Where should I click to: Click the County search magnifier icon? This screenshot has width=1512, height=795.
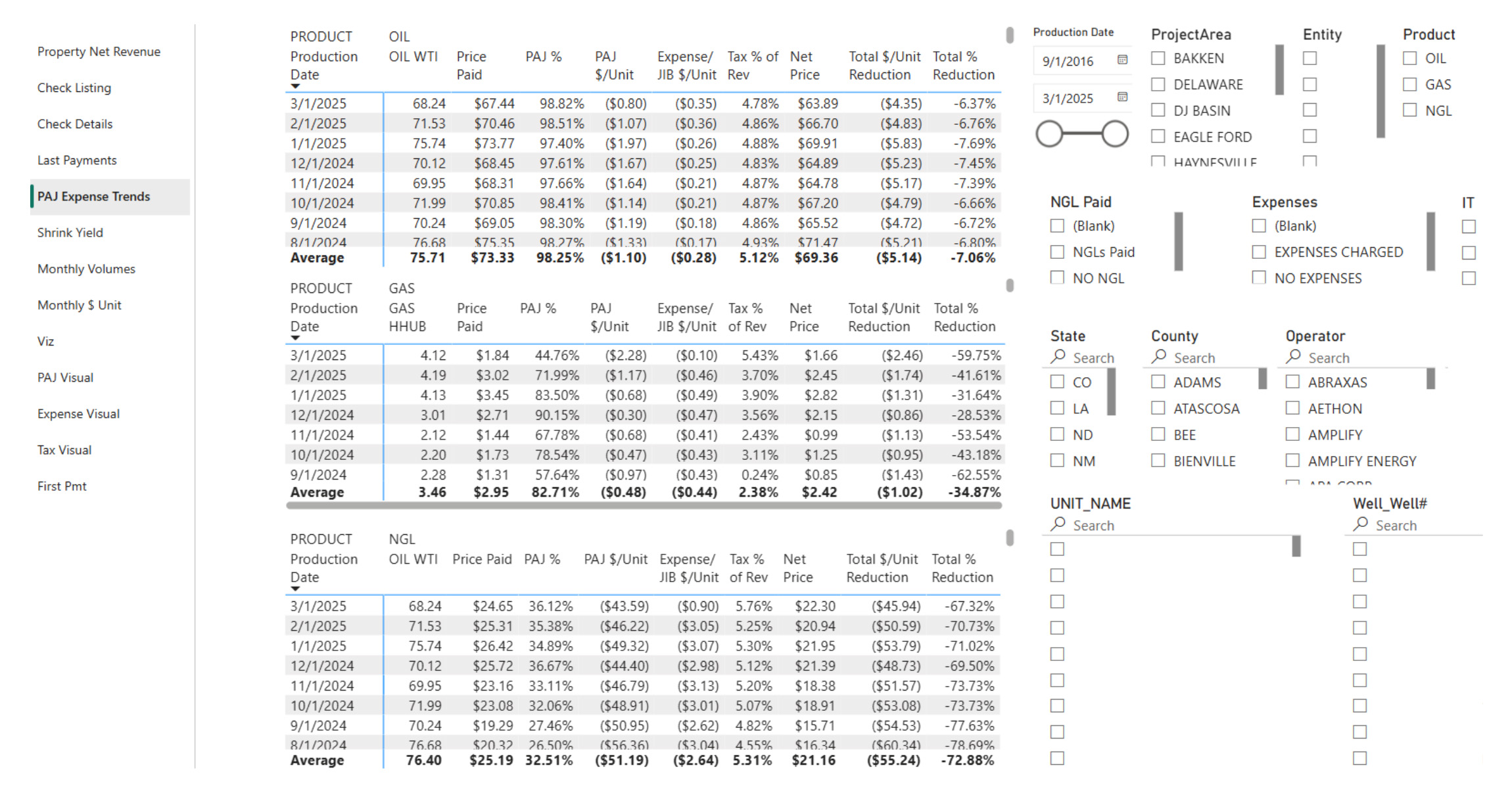point(1159,357)
